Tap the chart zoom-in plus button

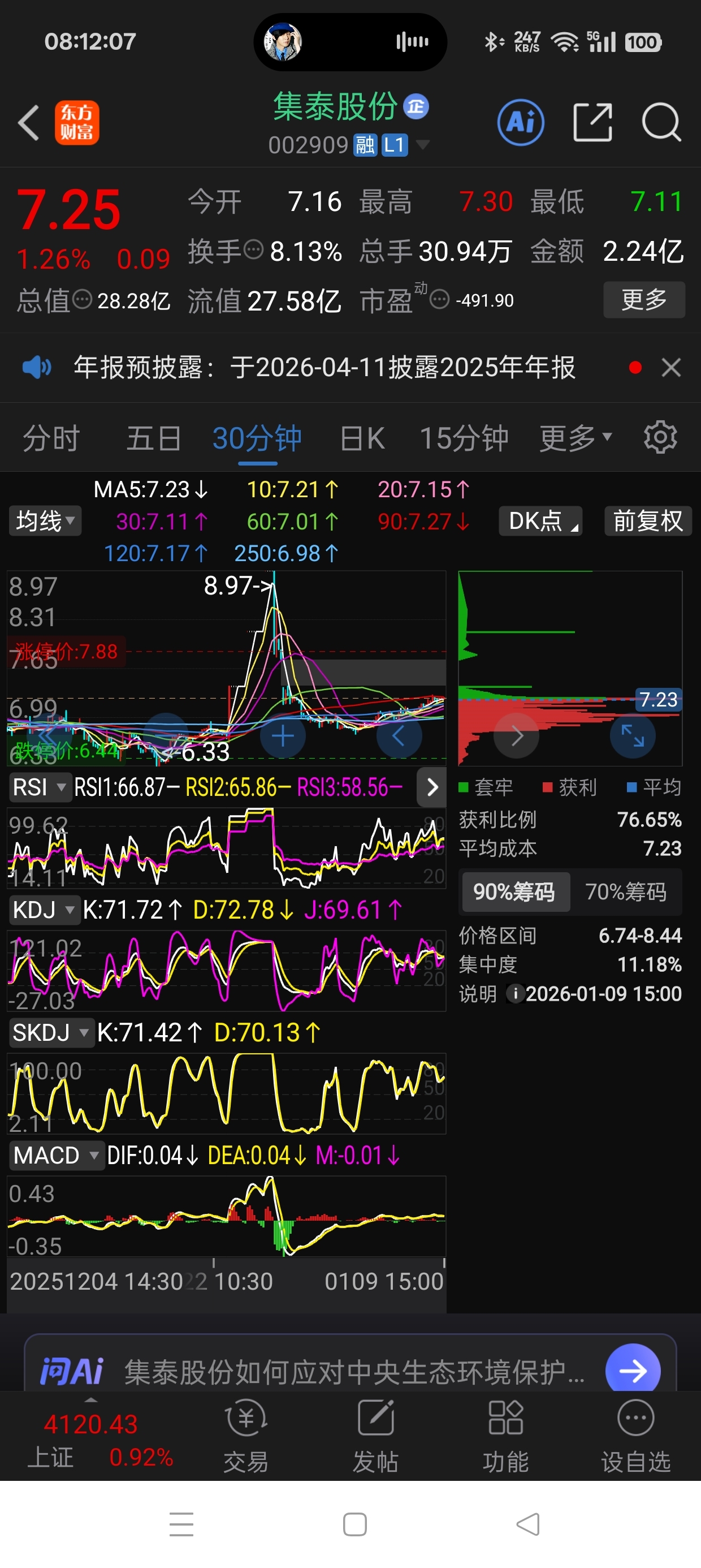pos(282,736)
